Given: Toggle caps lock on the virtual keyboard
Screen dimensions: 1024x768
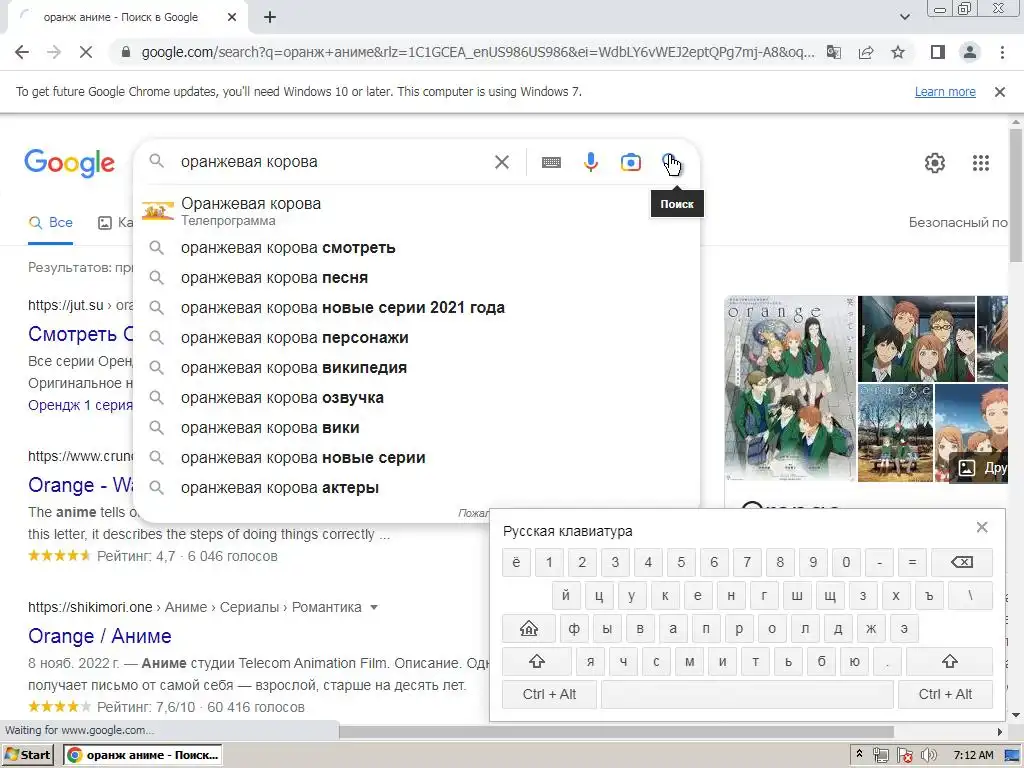Looking at the screenshot, I should click(528, 629).
